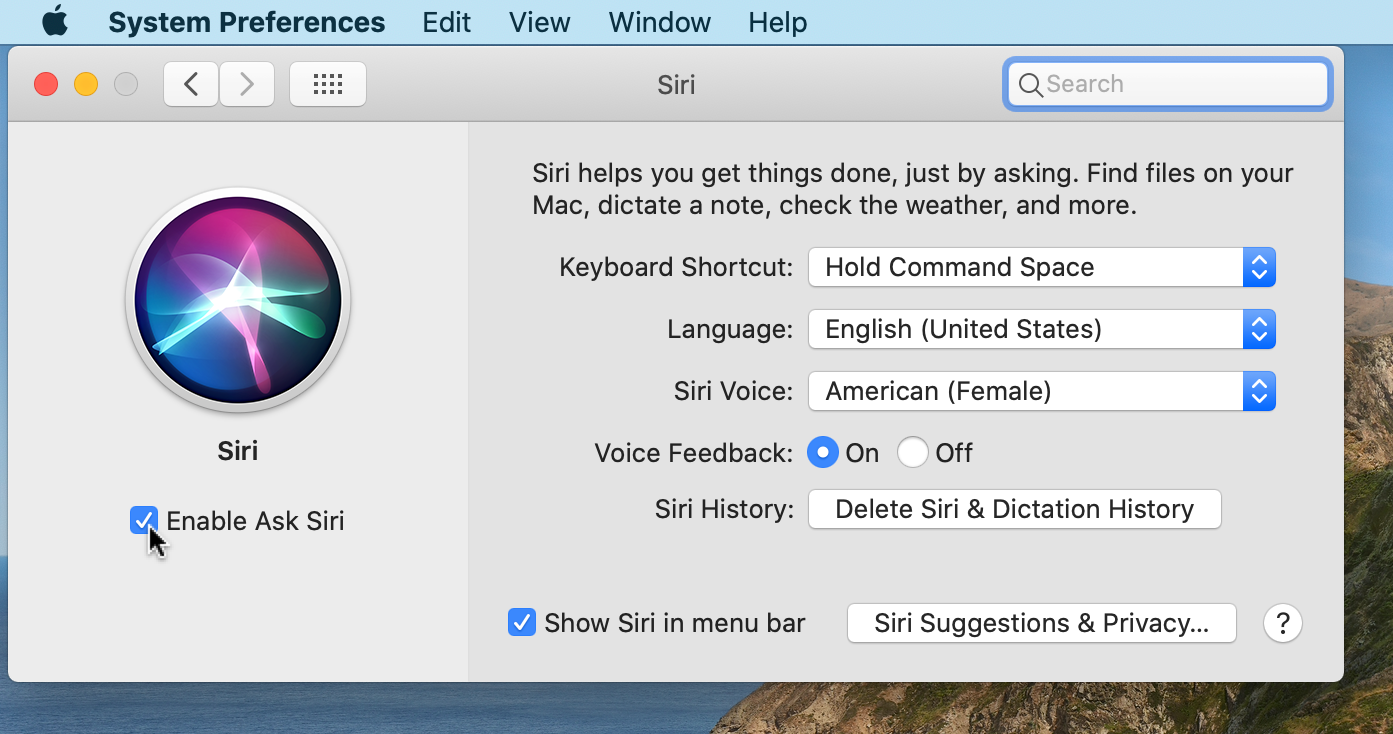Viewport: 1393px width, 734px height.
Task: Click the large Siri orb icon
Action: [x=238, y=300]
